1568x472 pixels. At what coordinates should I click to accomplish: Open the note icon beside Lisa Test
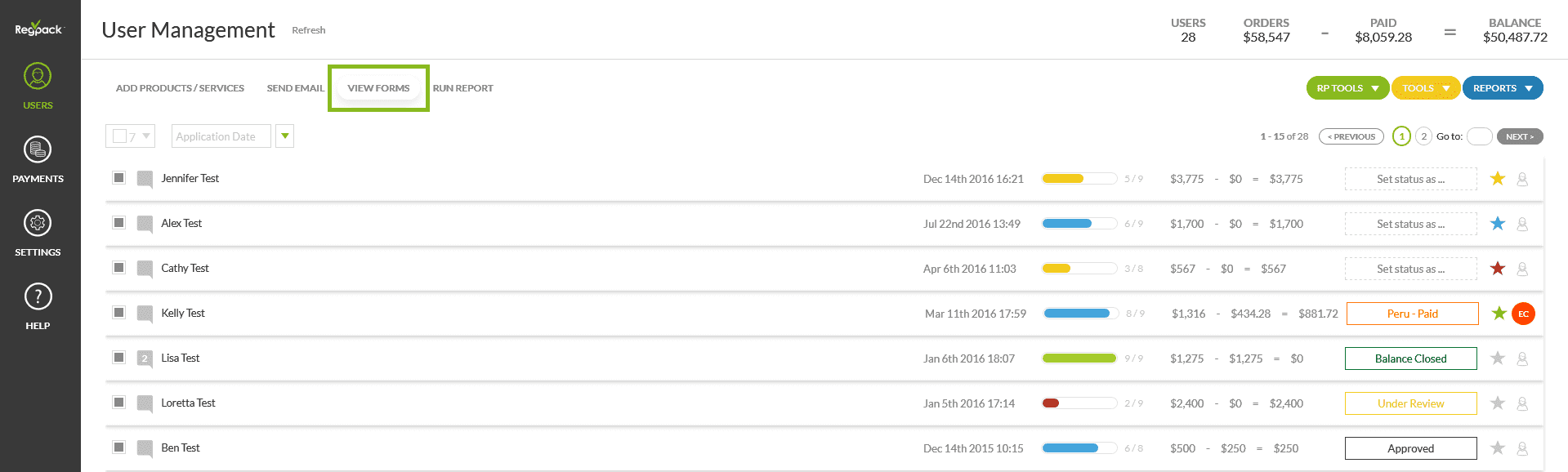tap(145, 358)
